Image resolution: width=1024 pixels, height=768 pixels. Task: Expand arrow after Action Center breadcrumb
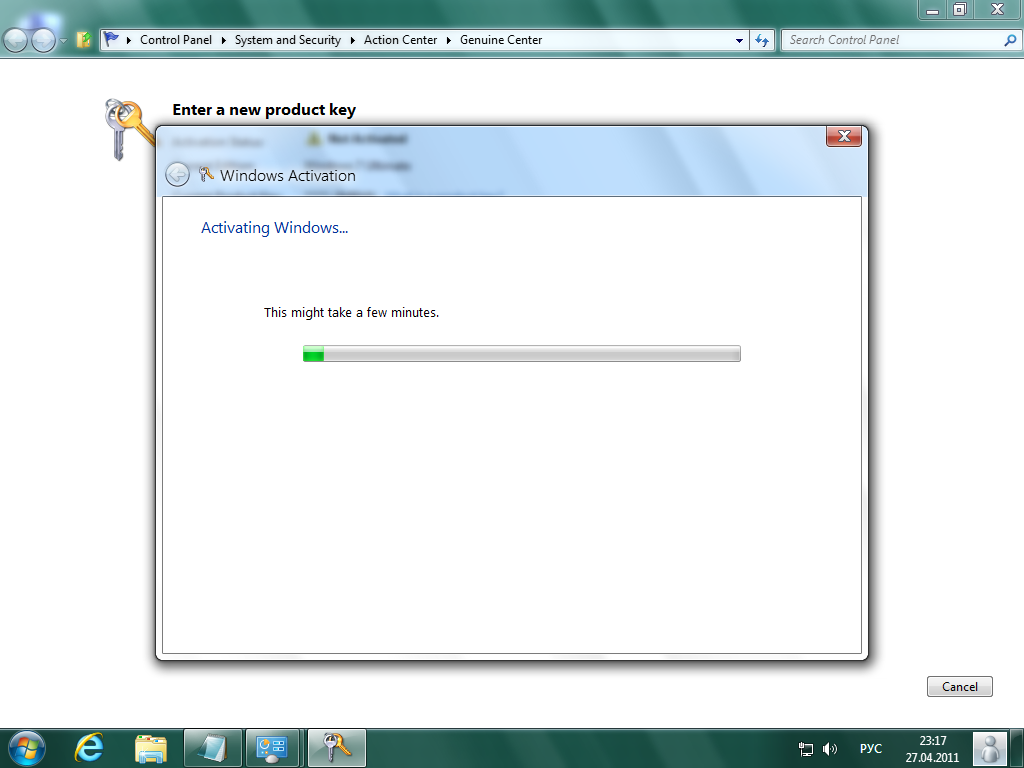click(x=449, y=40)
